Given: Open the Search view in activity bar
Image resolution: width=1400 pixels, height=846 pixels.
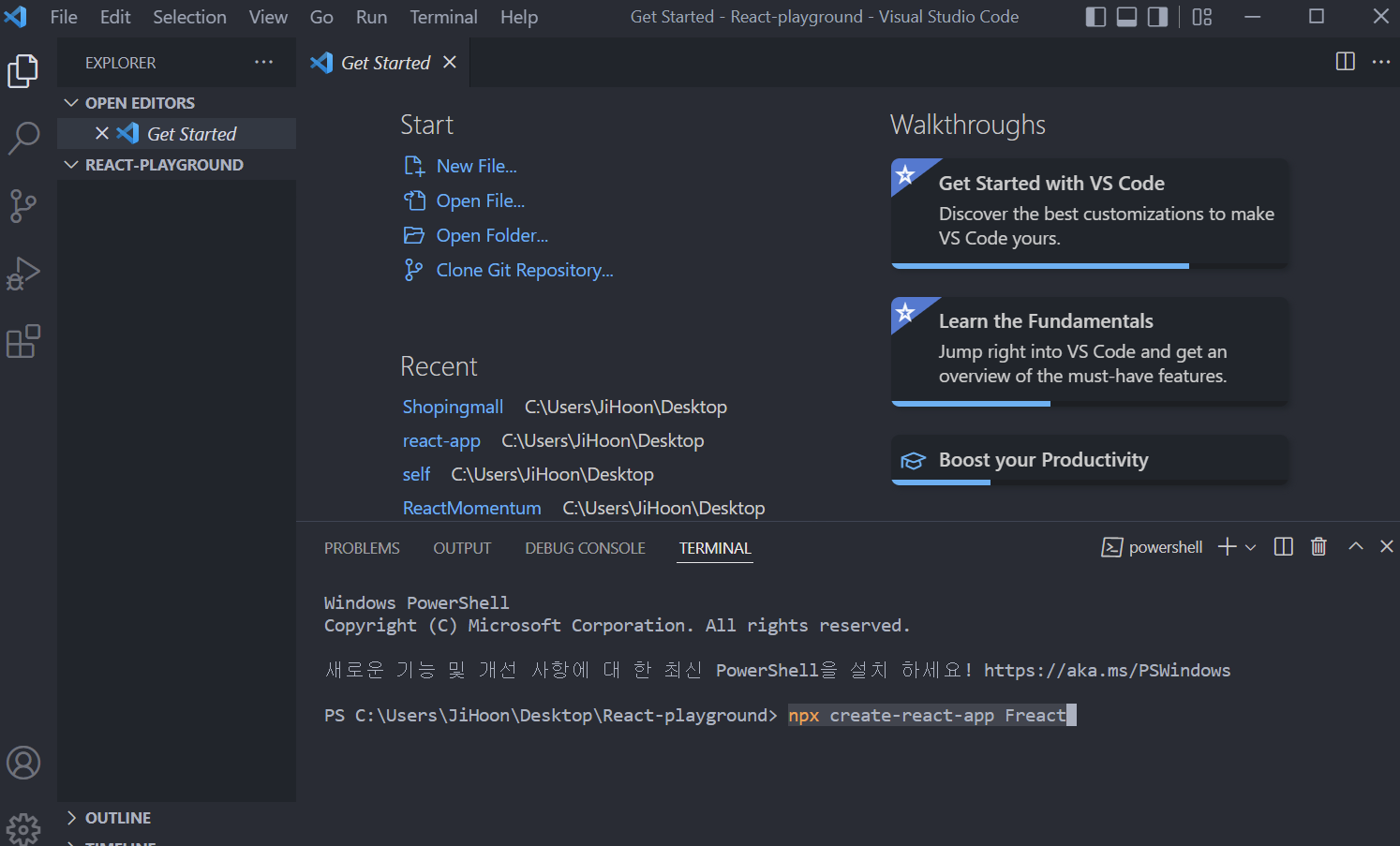Looking at the screenshot, I should (22, 139).
